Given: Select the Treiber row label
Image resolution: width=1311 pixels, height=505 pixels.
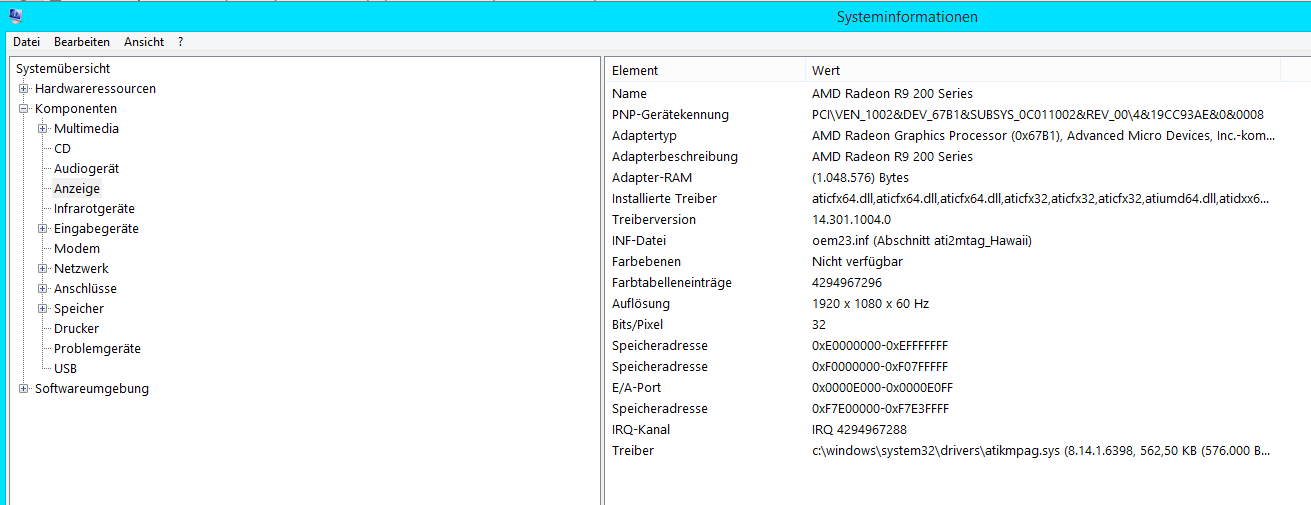Looking at the screenshot, I should [633, 451].
